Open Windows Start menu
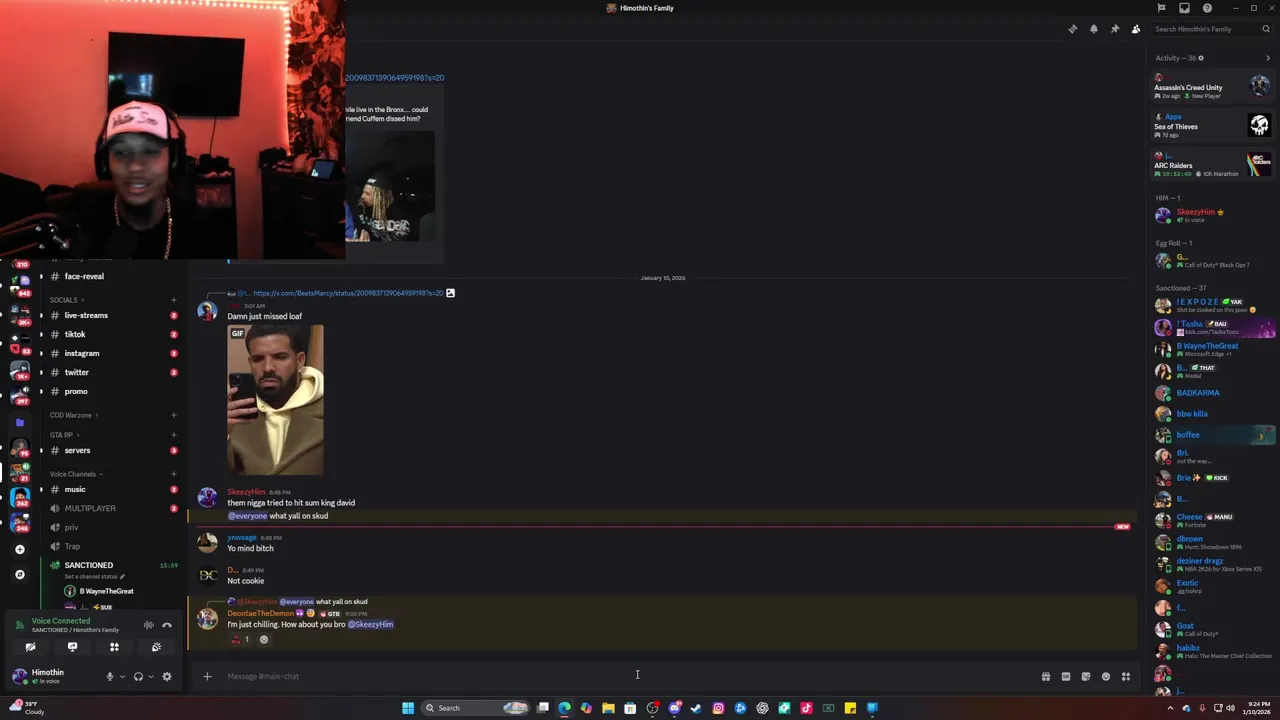 tap(408, 708)
